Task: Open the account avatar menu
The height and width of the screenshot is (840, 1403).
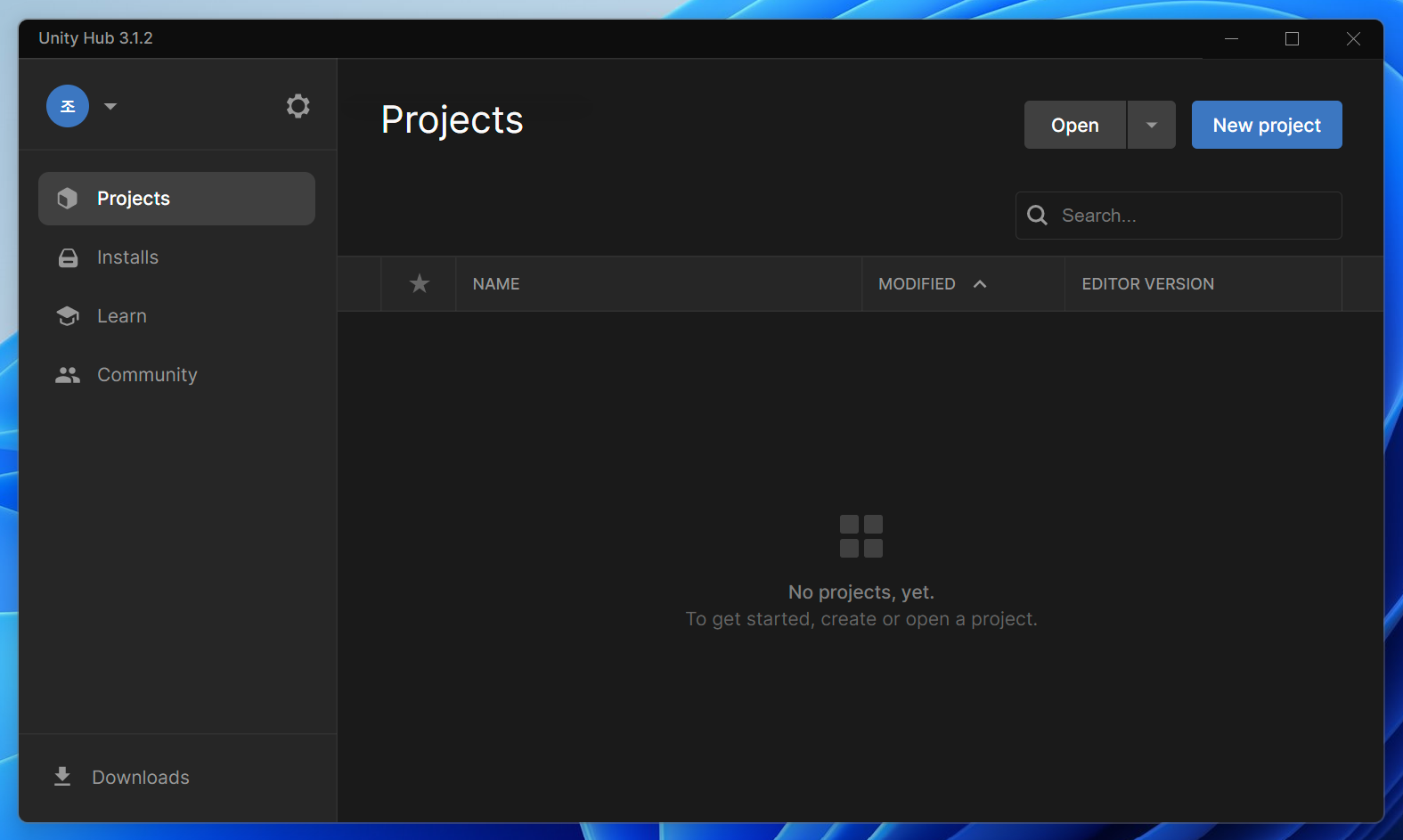Action: point(68,106)
